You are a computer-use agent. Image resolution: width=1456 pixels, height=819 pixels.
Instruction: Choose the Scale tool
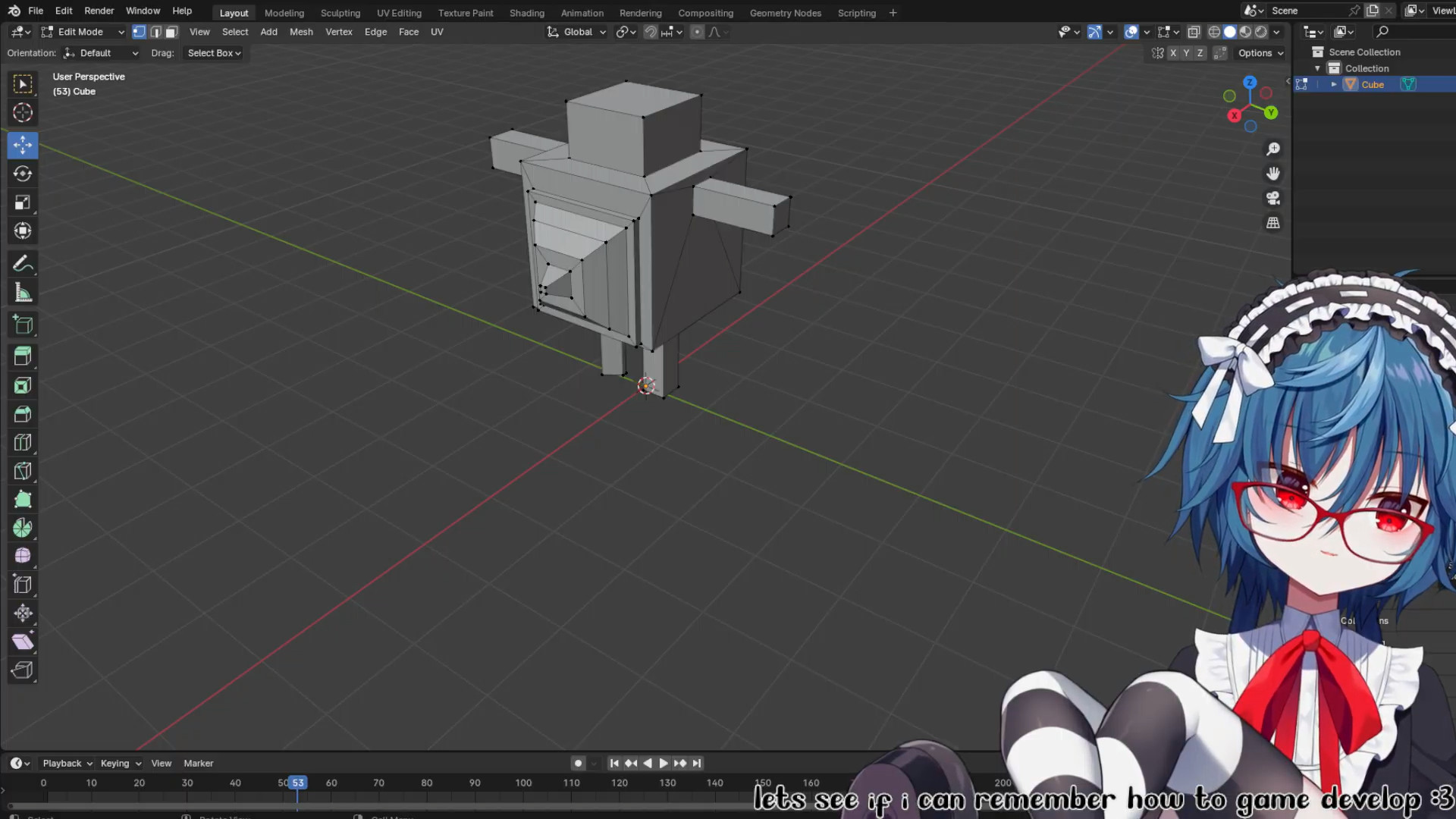[x=23, y=202]
